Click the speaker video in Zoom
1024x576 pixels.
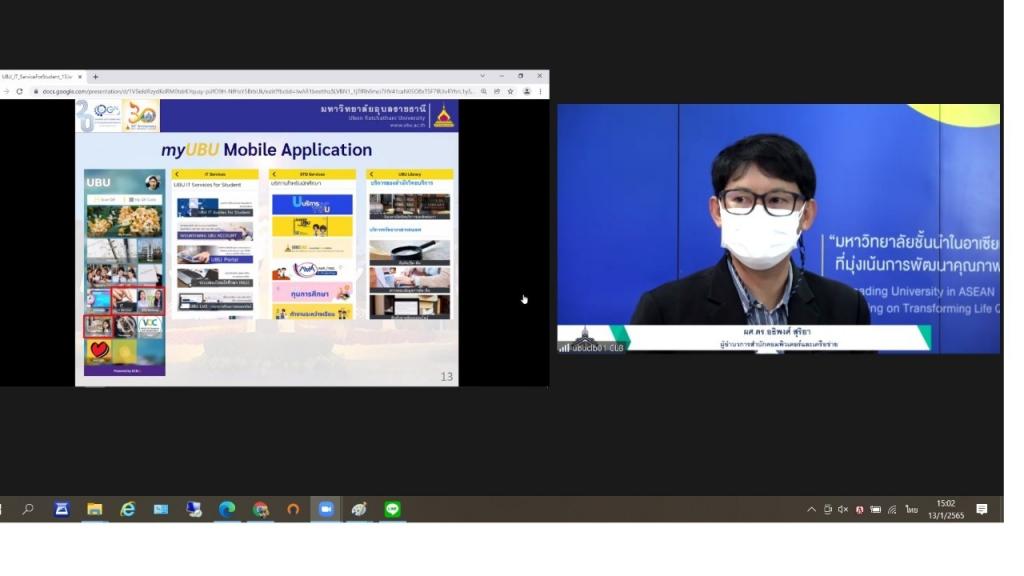[778, 228]
